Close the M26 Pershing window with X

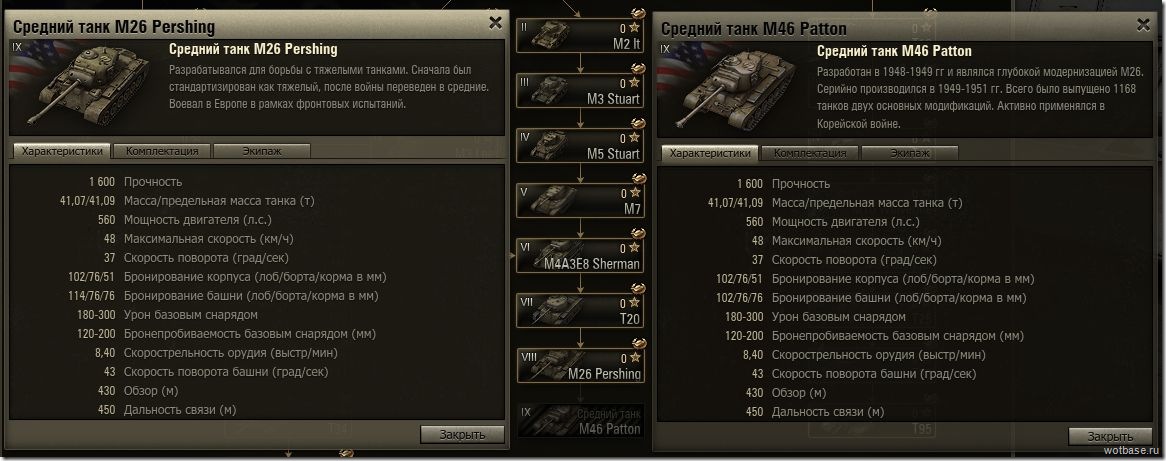pyautogui.click(x=495, y=23)
